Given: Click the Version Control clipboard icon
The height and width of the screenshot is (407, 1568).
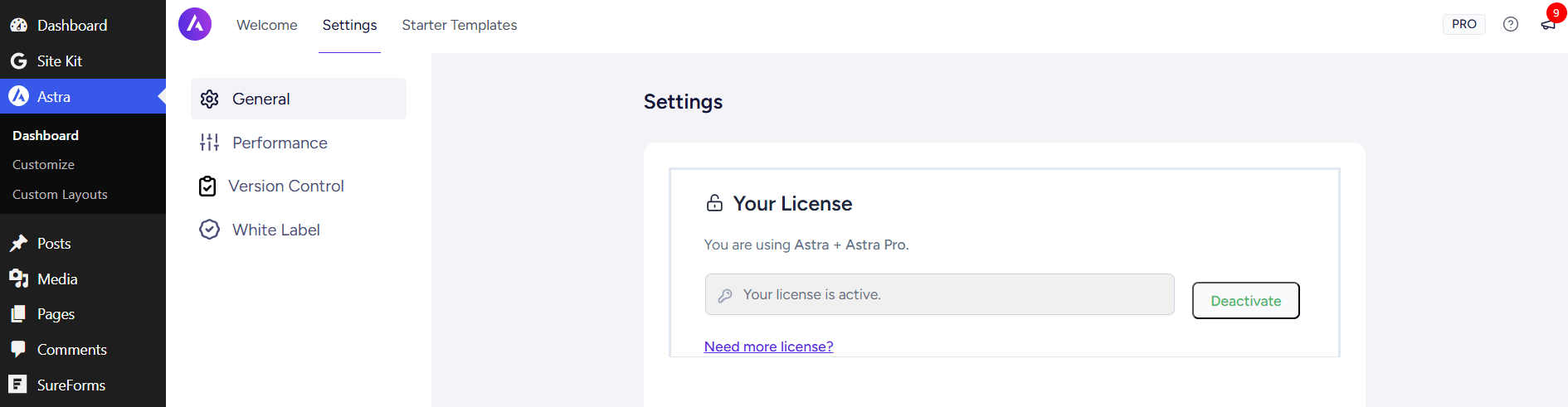Looking at the screenshot, I should tap(207, 187).
